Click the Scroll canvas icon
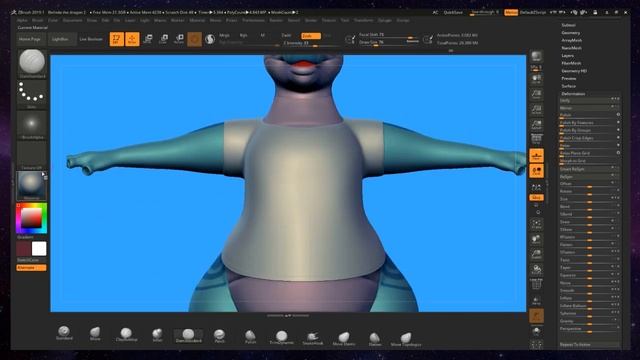 pos(536,79)
